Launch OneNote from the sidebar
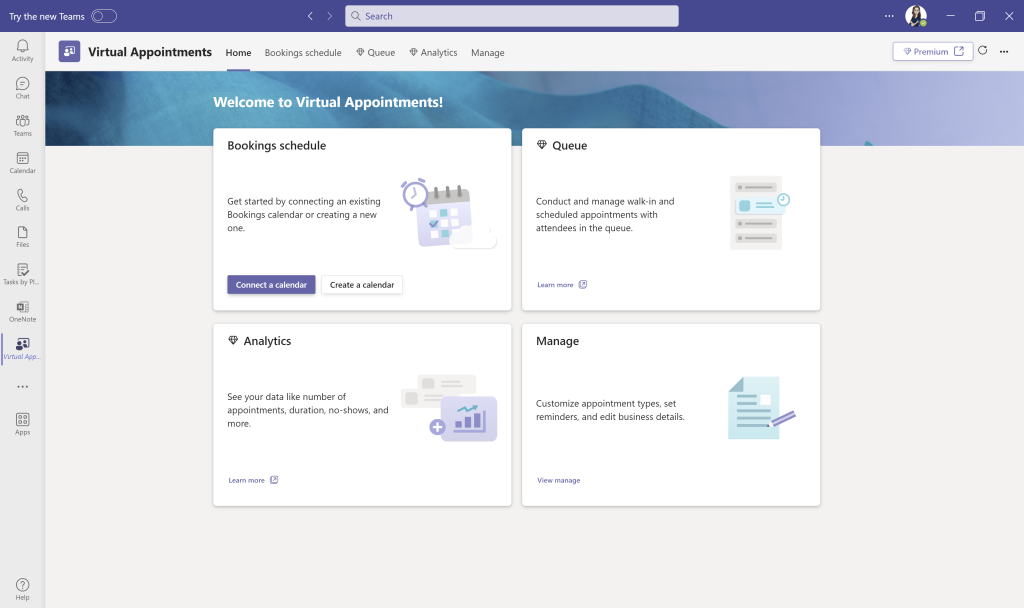Screen dimensions: 1024x608 22,311
